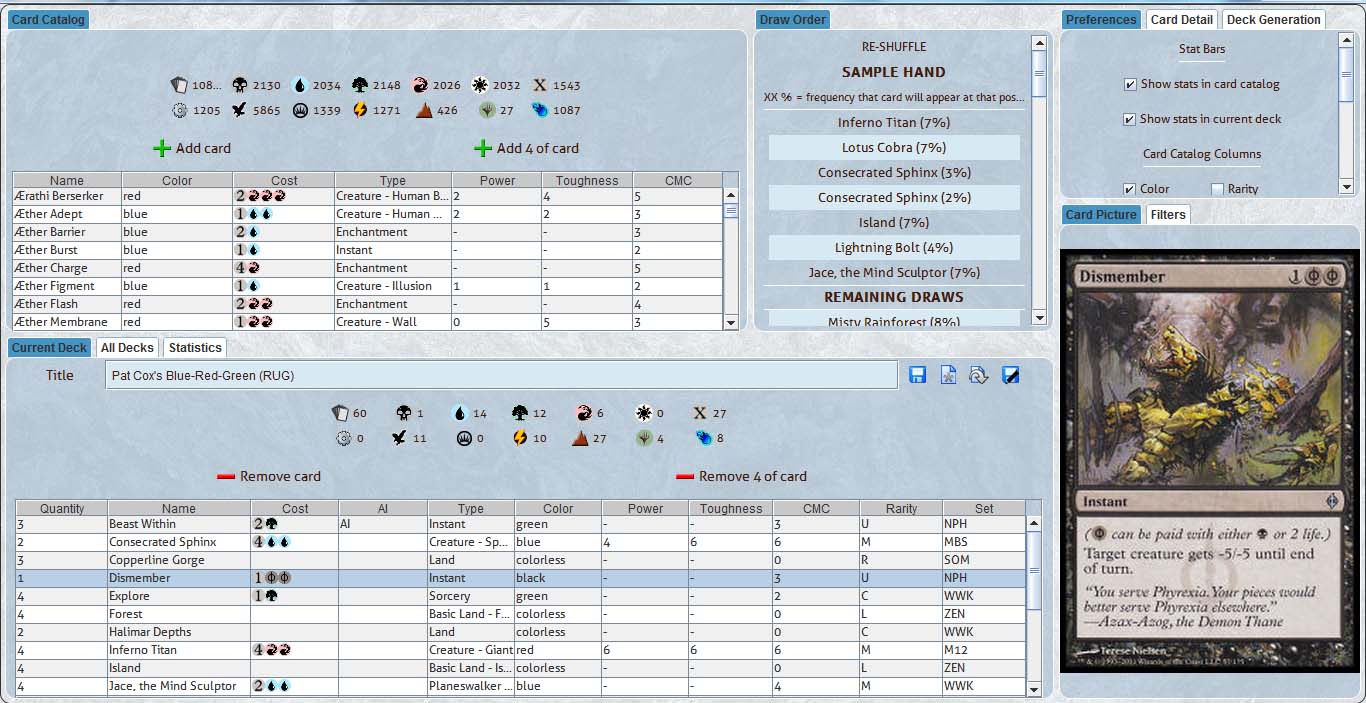
Task: Click the blue water drop icon in Card Catalog
Action: click(299, 86)
